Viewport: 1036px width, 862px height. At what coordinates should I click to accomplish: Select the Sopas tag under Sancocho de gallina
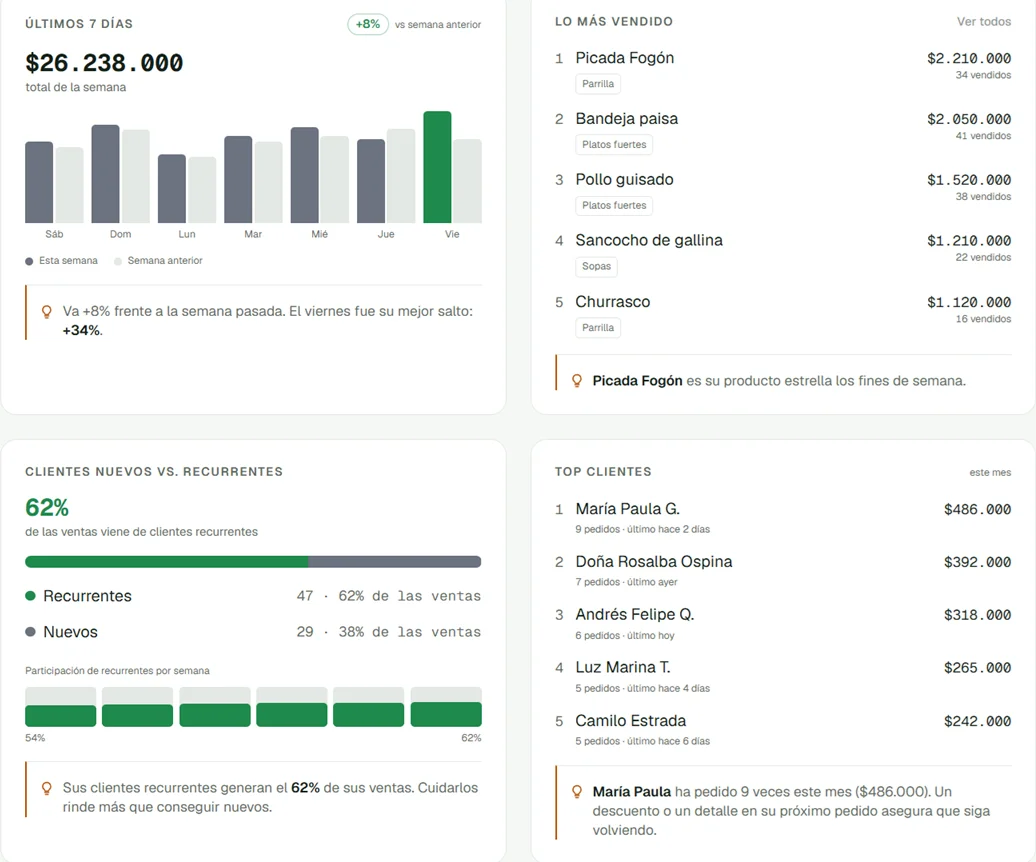point(596,266)
